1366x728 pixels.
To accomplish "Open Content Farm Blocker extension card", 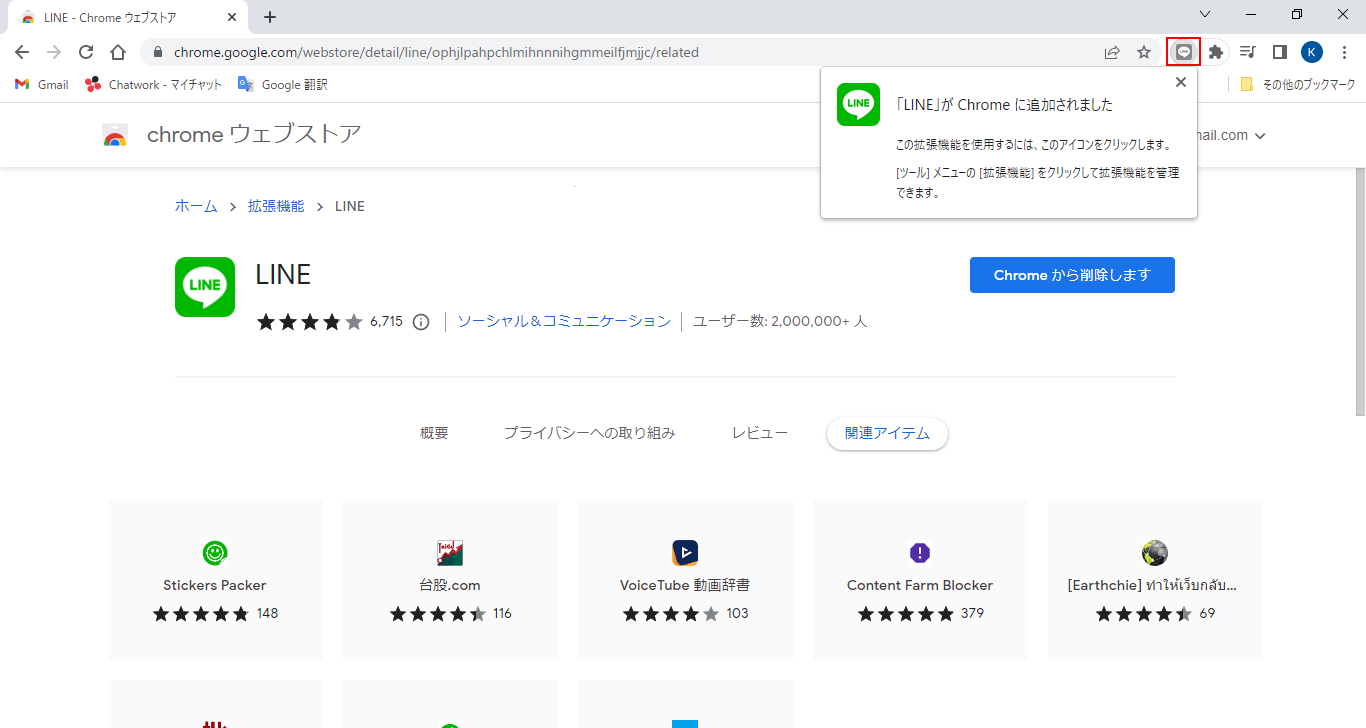I will tap(920, 580).
